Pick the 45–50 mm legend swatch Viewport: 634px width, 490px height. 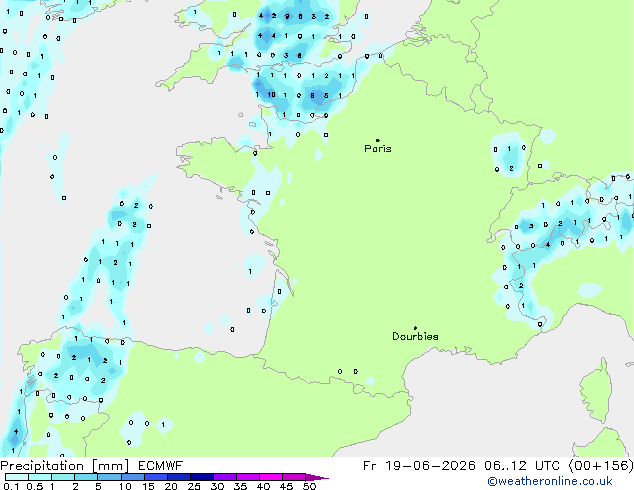pos(294,477)
